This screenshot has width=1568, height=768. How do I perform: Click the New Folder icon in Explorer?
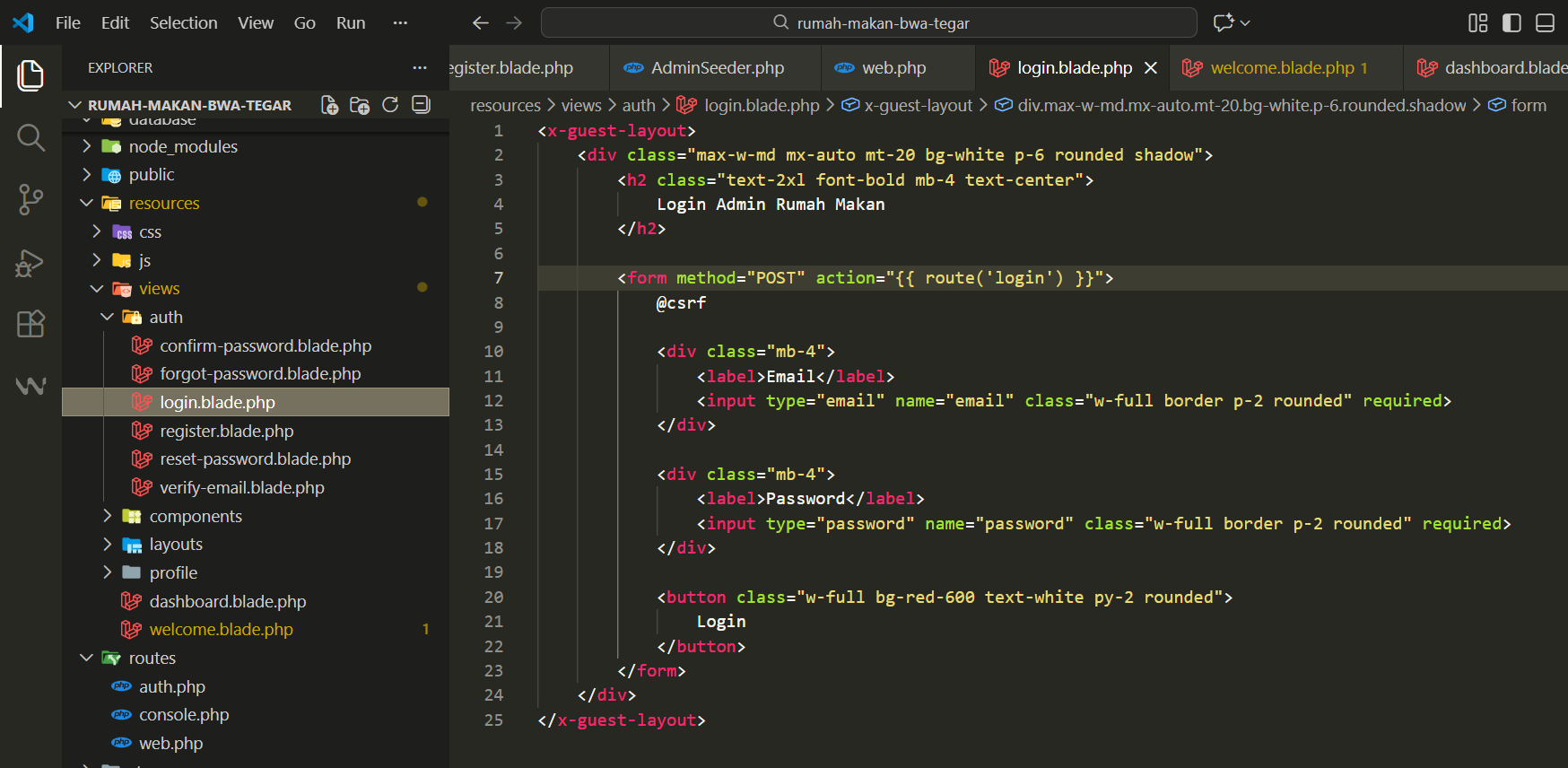(x=360, y=105)
